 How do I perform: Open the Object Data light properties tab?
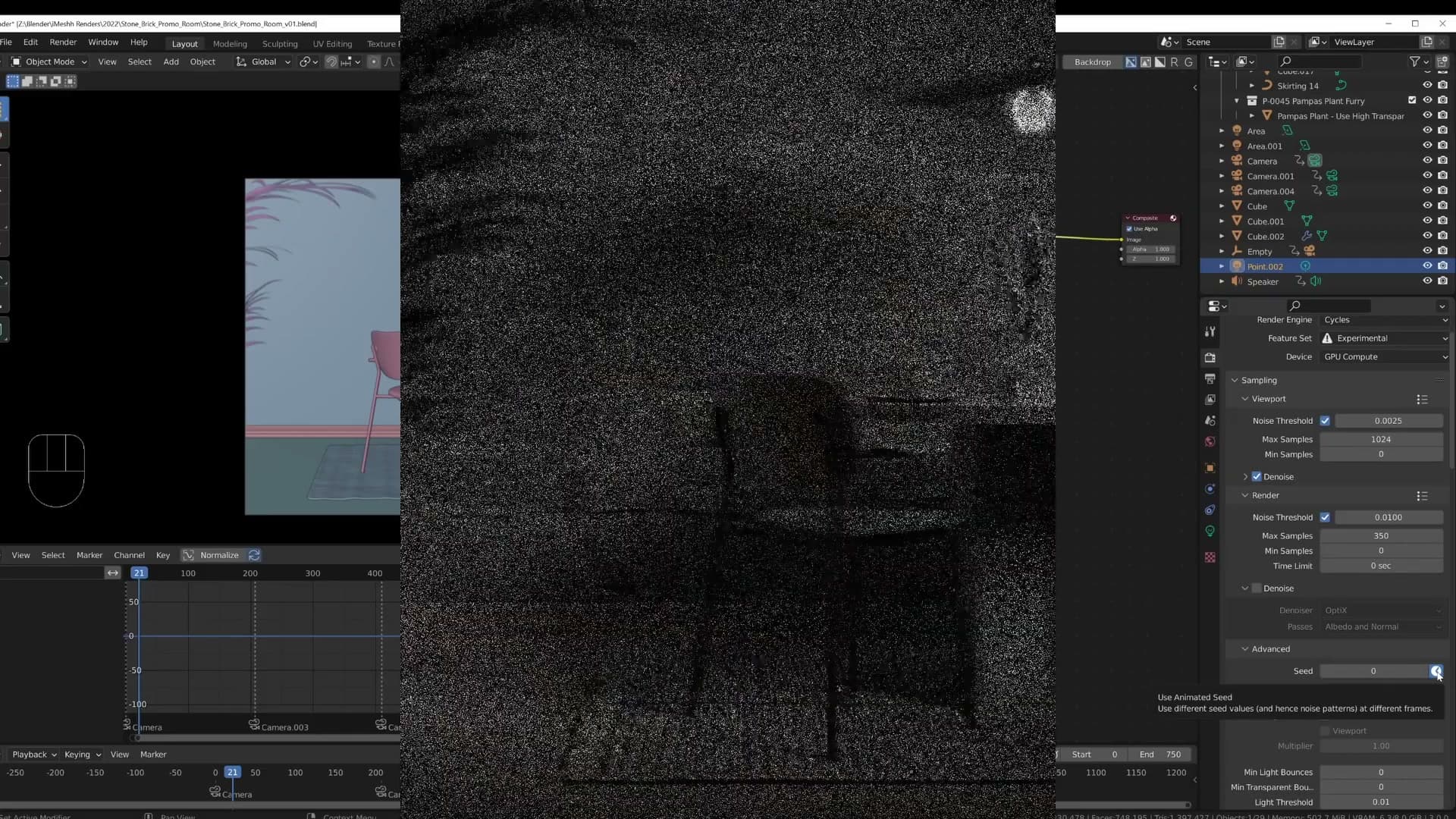coord(1210,531)
